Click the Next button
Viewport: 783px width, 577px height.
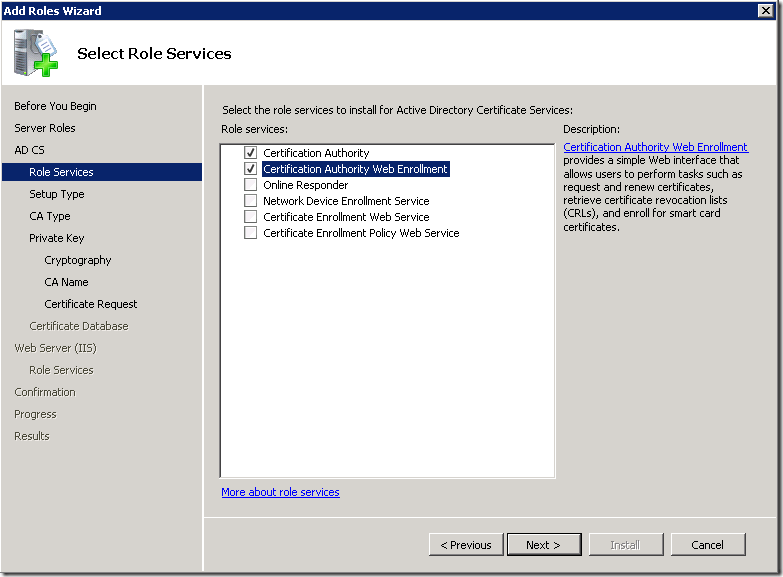(544, 545)
